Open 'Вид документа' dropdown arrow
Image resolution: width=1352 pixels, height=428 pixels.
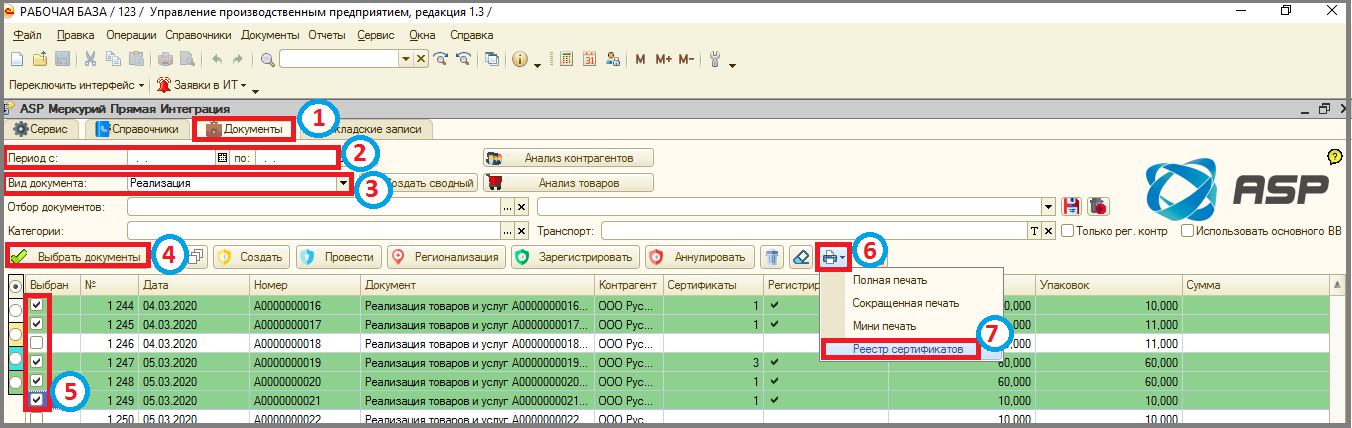pyautogui.click(x=344, y=183)
